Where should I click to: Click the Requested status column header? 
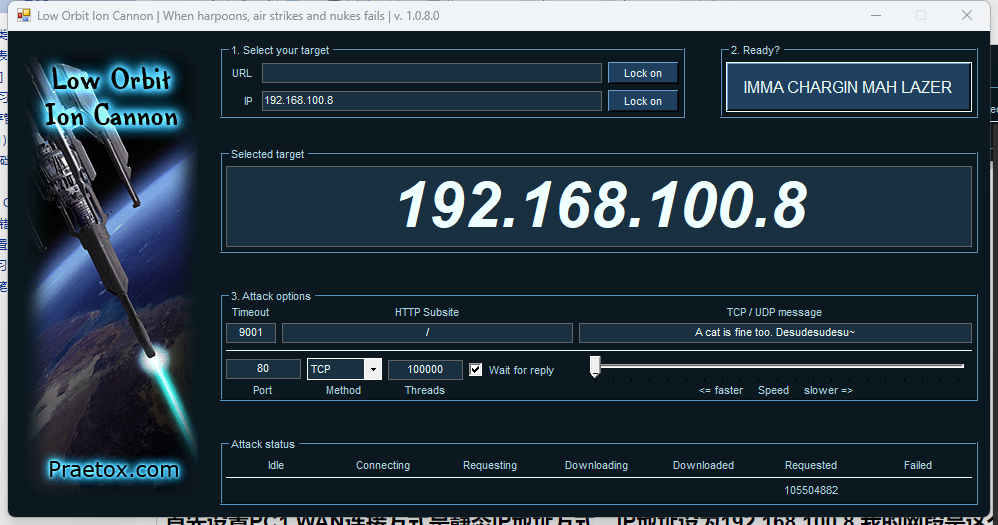coord(811,465)
